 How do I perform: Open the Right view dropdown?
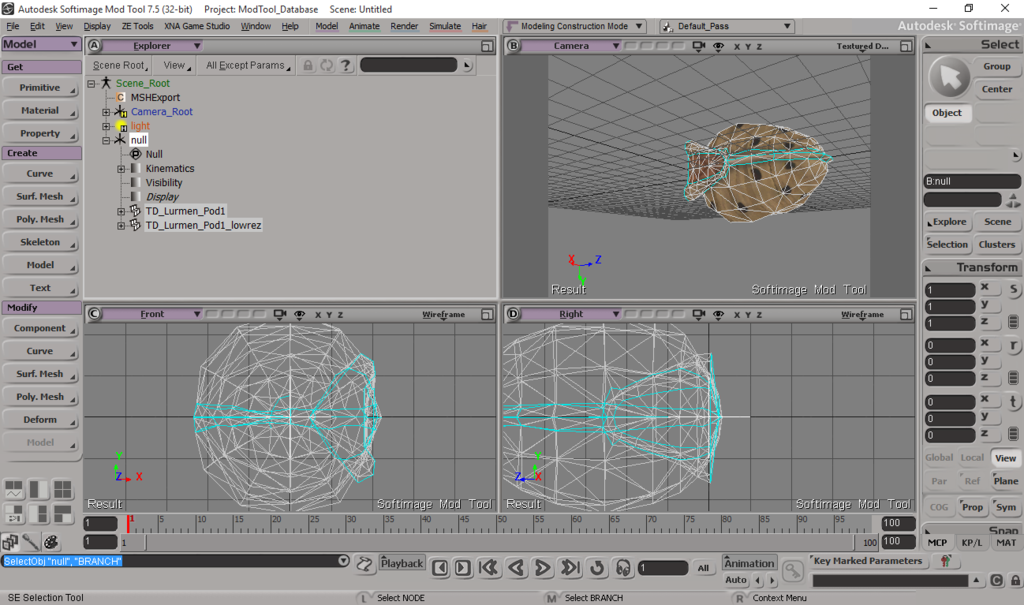click(x=571, y=314)
